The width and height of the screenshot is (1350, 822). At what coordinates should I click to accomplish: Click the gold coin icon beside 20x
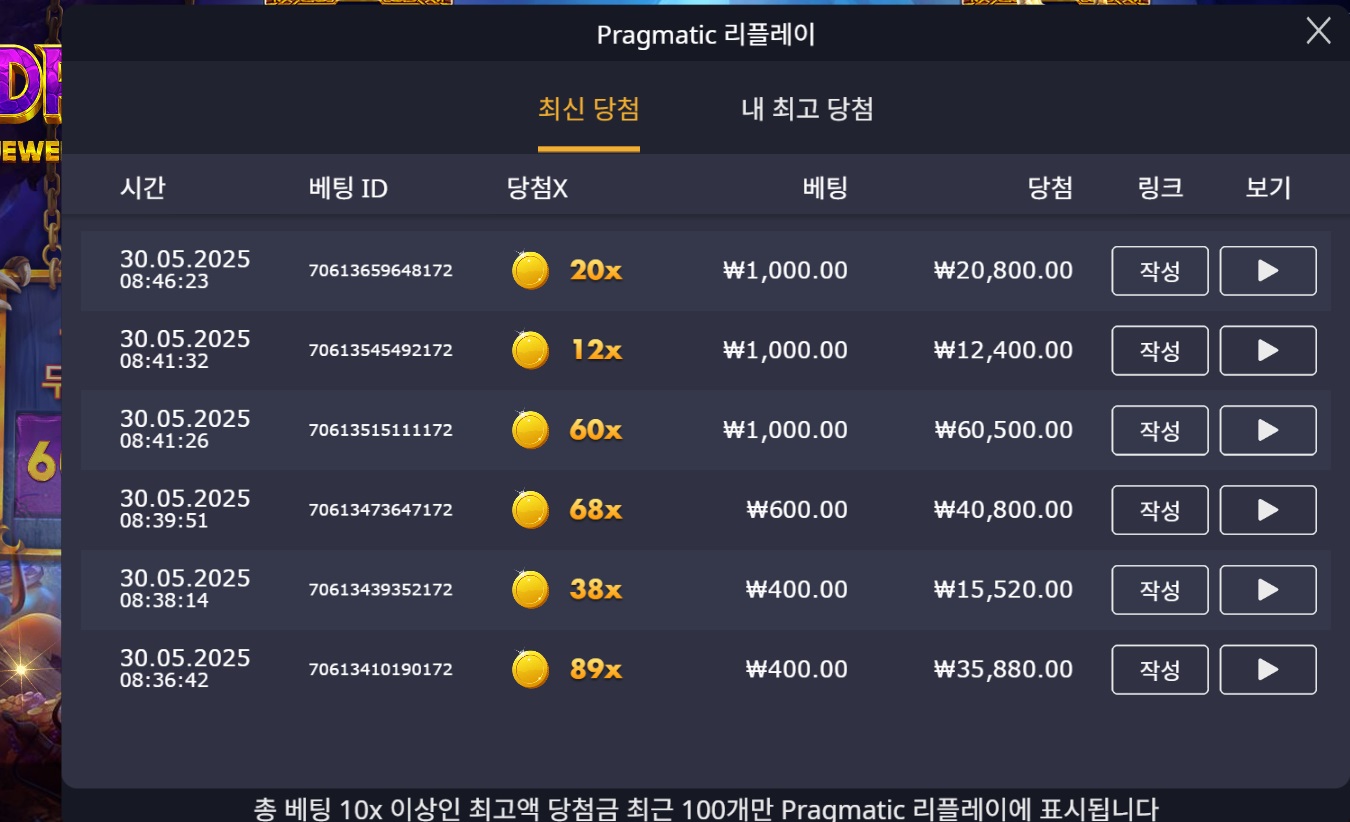[530, 270]
